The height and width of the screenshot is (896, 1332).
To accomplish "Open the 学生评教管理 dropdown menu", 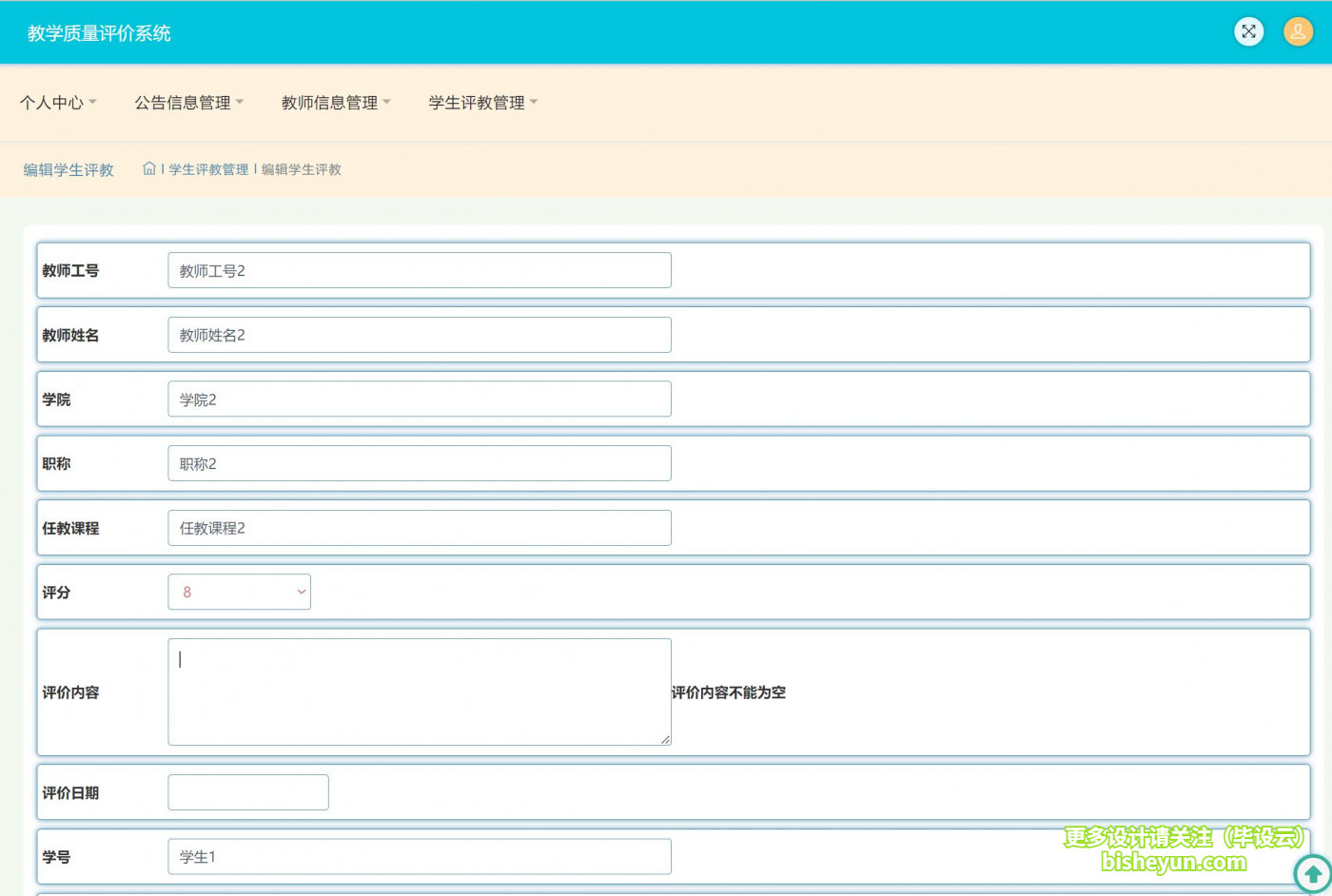I will [x=482, y=103].
